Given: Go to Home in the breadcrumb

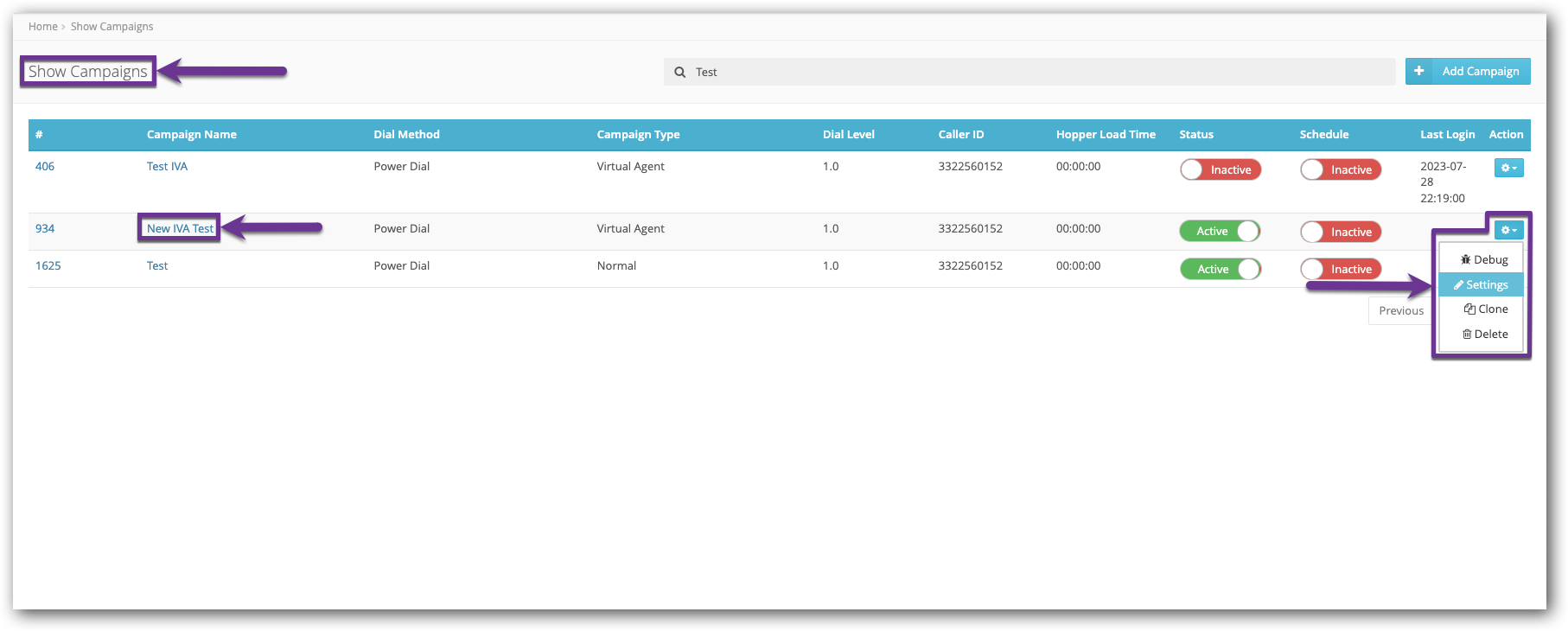Looking at the screenshot, I should (x=42, y=27).
